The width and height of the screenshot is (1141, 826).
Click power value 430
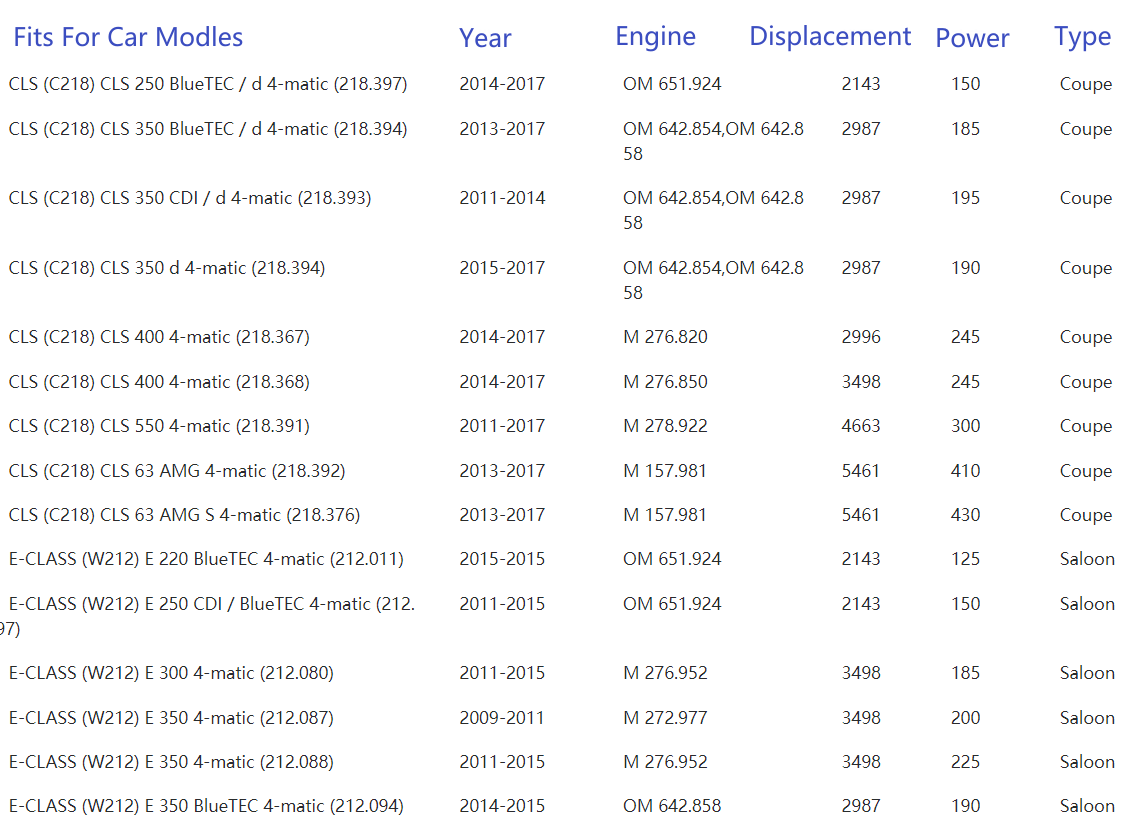coord(965,515)
